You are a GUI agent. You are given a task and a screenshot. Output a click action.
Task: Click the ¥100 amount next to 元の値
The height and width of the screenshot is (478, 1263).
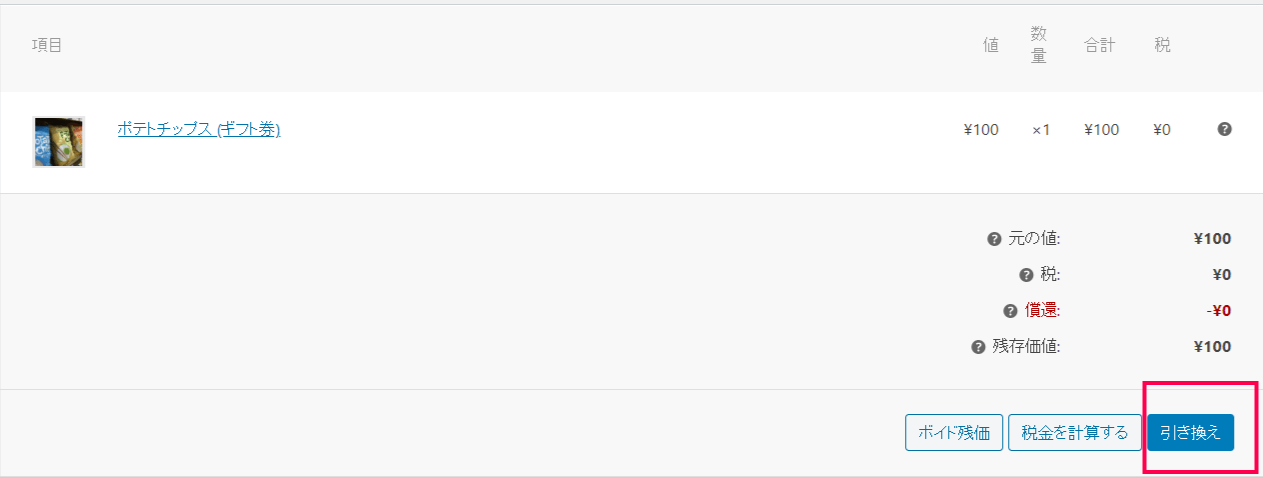pos(1212,239)
